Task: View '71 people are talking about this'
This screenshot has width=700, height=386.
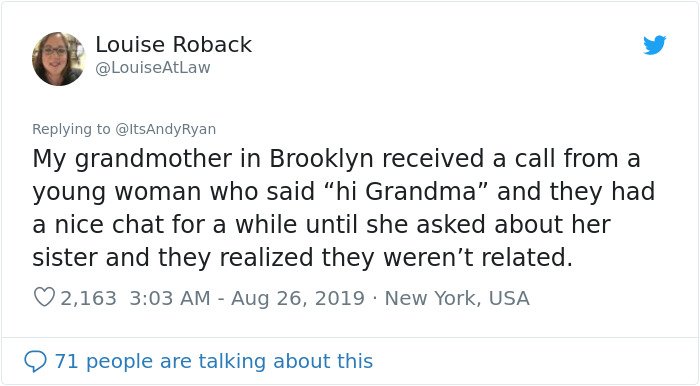Action: pos(213,361)
